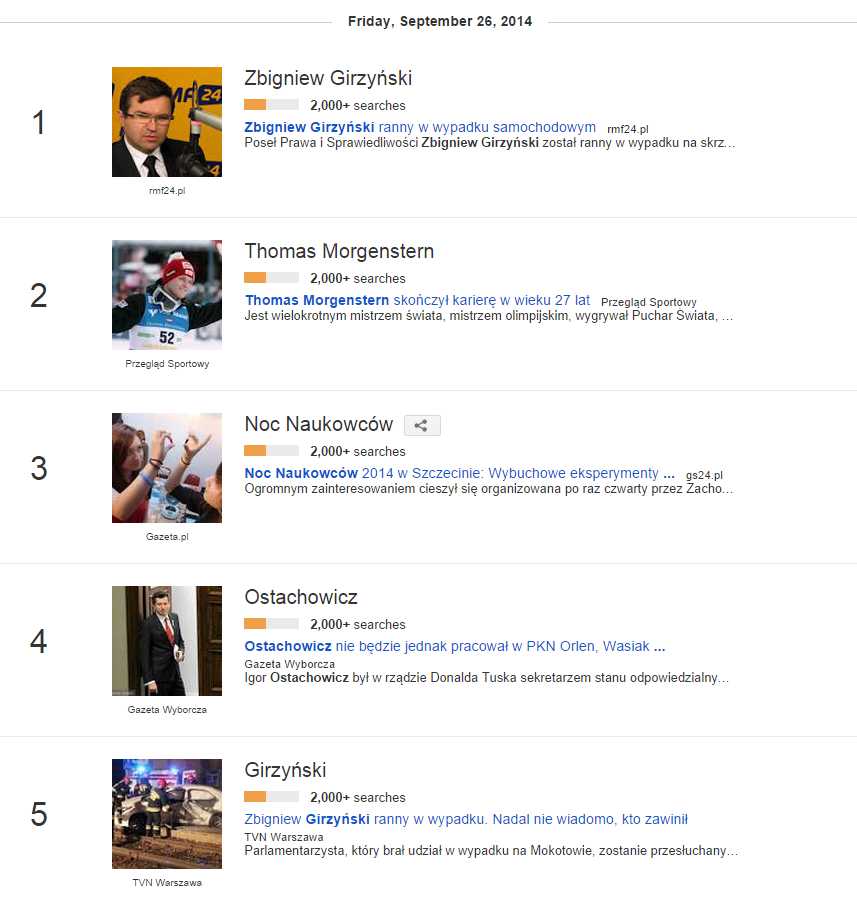Click the rmf24.pl source next to headline

(628, 129)
